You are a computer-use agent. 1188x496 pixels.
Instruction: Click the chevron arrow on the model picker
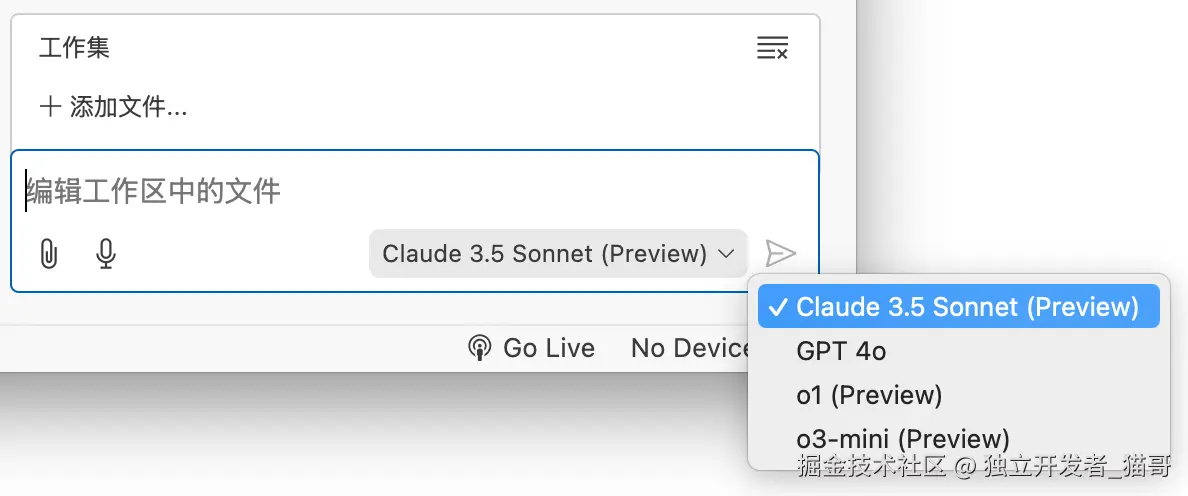tap(726, 254)
